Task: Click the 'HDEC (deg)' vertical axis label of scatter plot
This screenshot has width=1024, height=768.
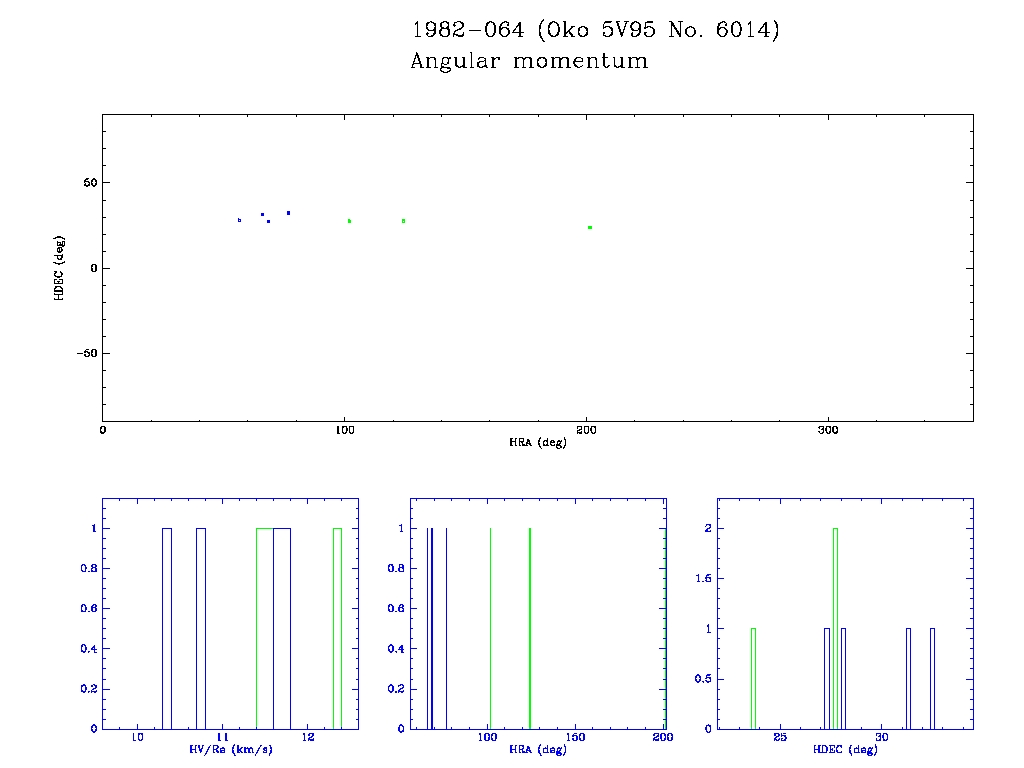Action: [x=59, y=268]
